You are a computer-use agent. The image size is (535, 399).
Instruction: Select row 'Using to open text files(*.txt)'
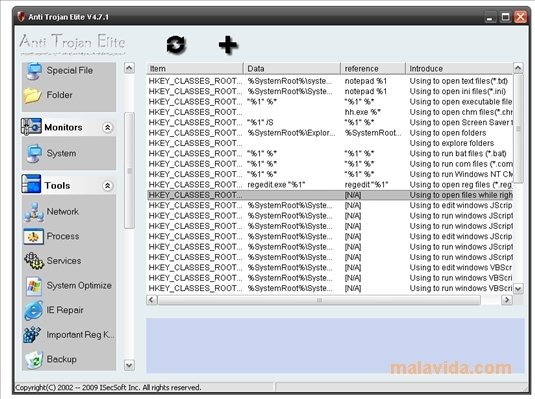tap(330, 81)
